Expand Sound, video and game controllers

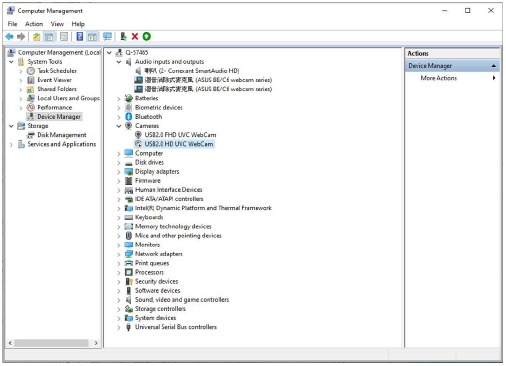click(x=119, y=300)
